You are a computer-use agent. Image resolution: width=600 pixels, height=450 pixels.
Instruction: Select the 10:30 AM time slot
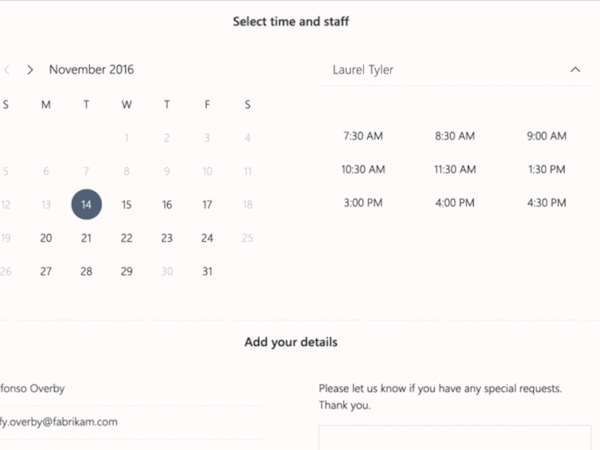pyautogui.click(x=362, y=170)
